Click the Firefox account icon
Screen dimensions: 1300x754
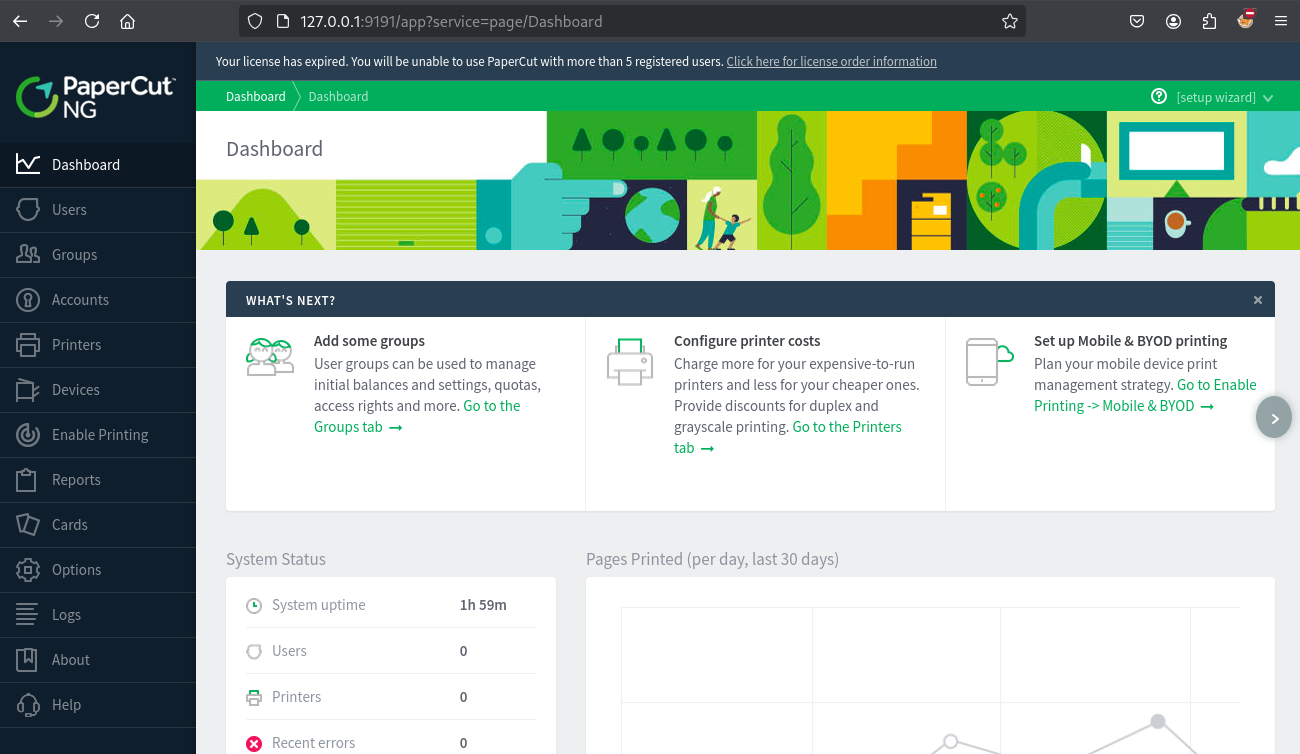coord(1173,21)
